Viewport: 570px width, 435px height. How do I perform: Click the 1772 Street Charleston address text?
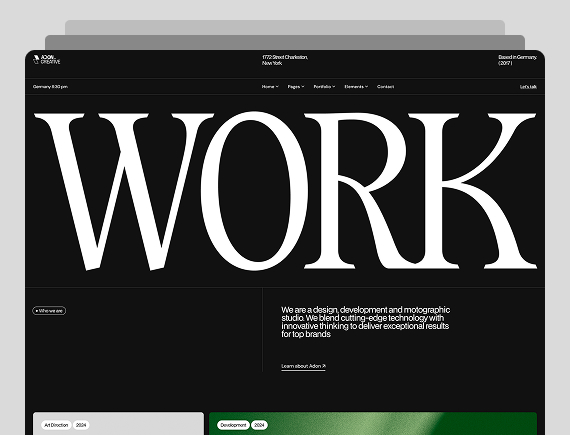(285, 60)
